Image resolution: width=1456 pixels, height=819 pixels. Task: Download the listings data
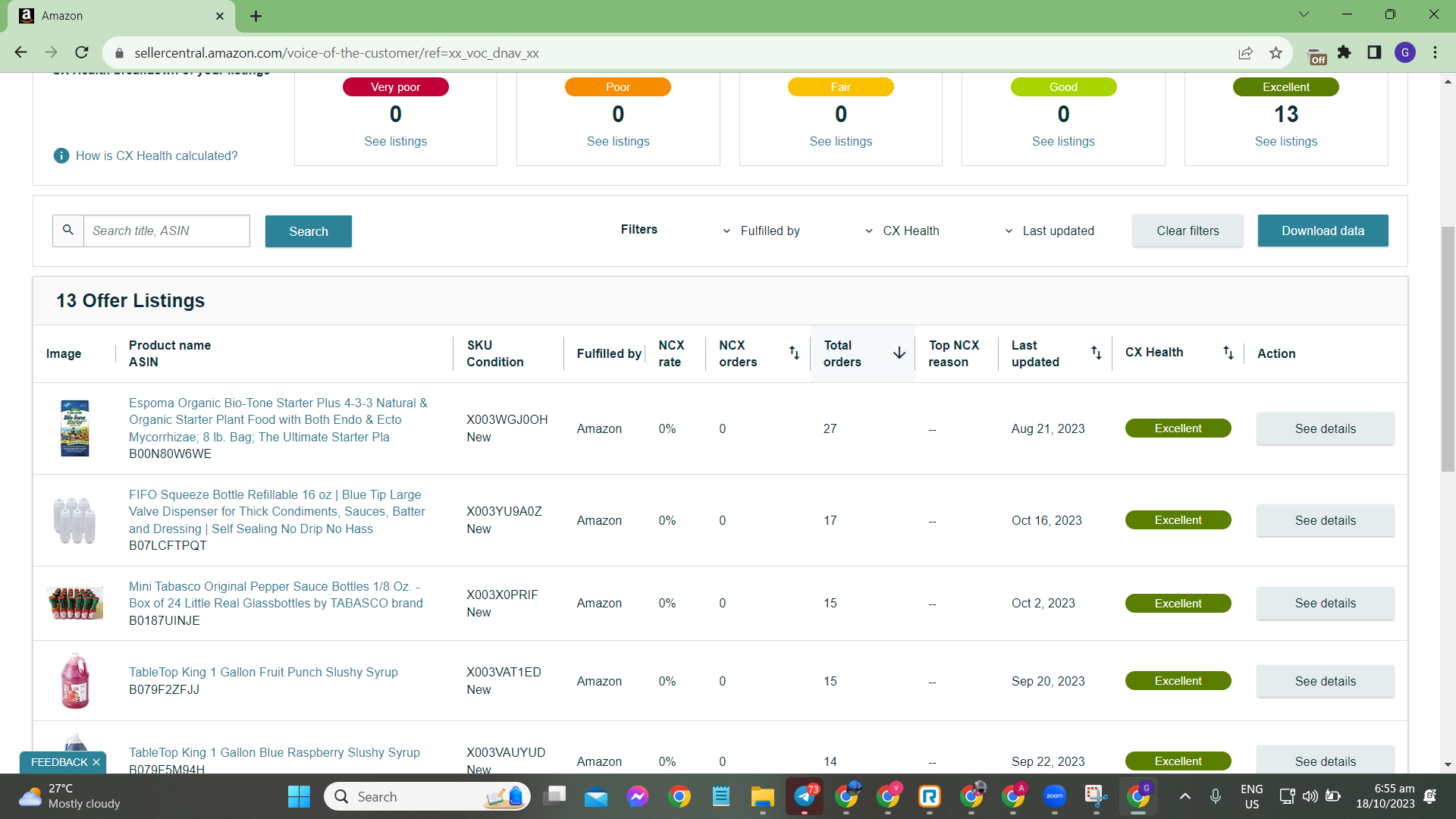1323,231
